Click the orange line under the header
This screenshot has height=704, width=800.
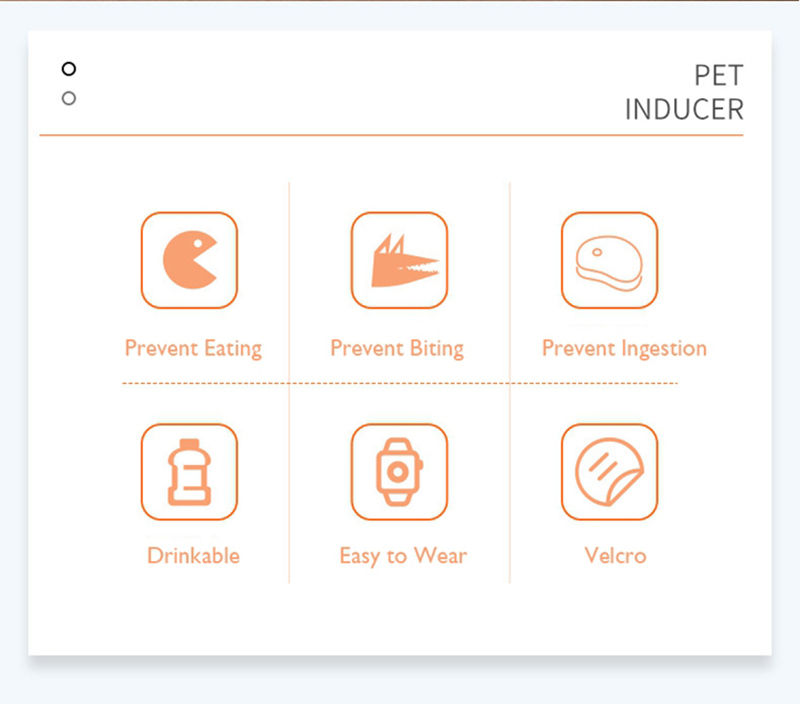point(391,135)
